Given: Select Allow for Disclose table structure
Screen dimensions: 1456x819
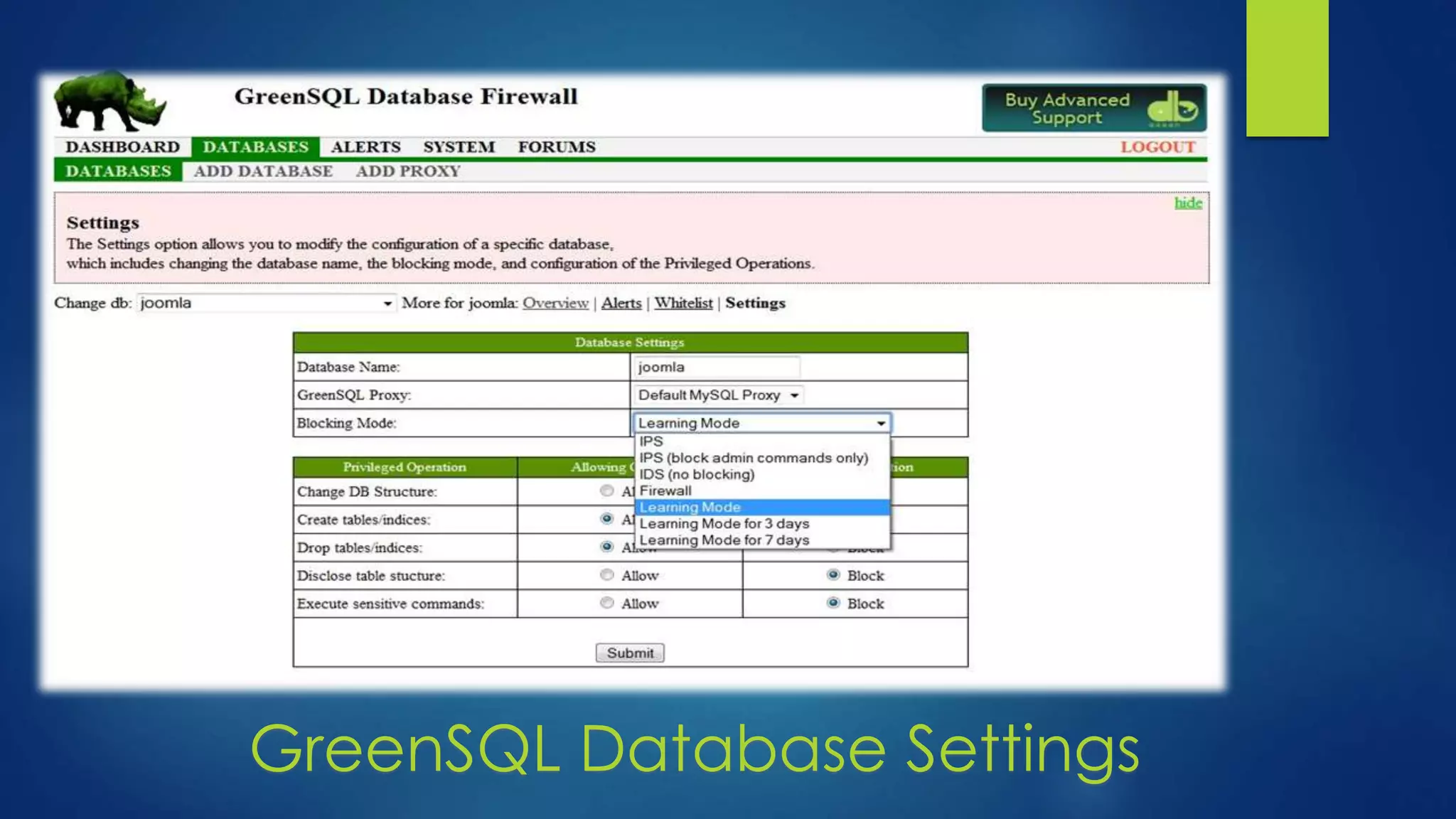Looking at the screenshot, I should (x=606, y=575).
